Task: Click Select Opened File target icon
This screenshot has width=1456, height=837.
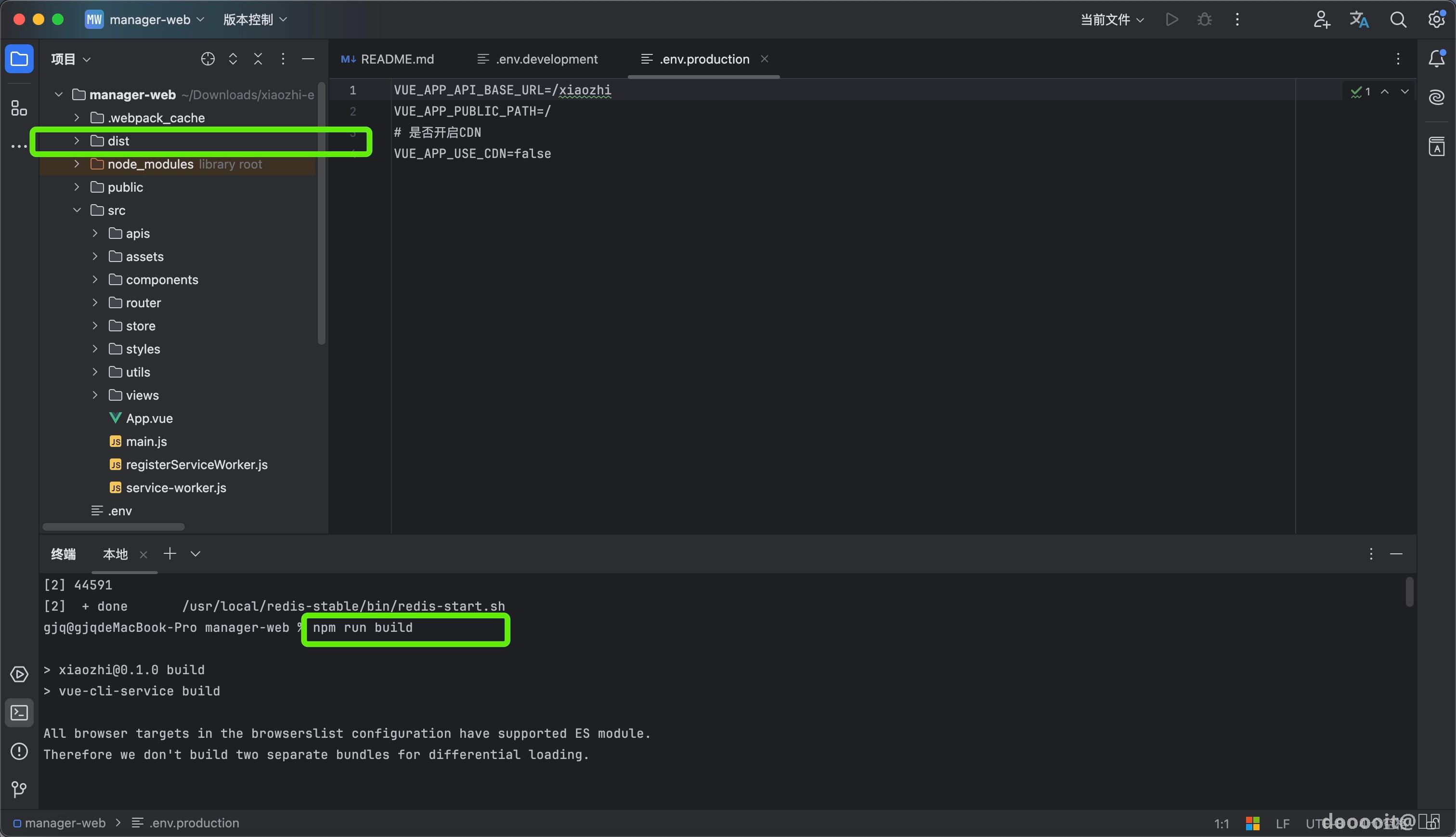Action: pyautogui.click(x=208, y=59)
